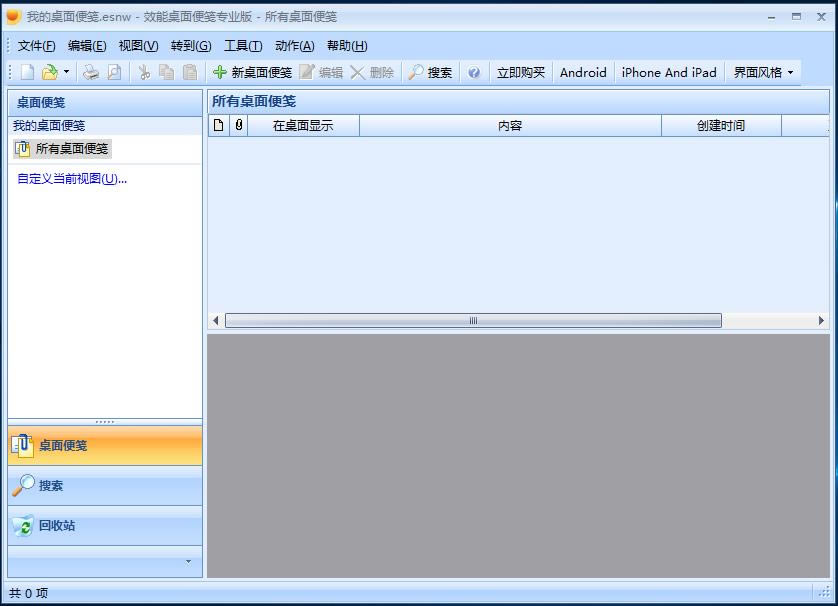Maximize the window
838x606 pixels.
point(796,17)
